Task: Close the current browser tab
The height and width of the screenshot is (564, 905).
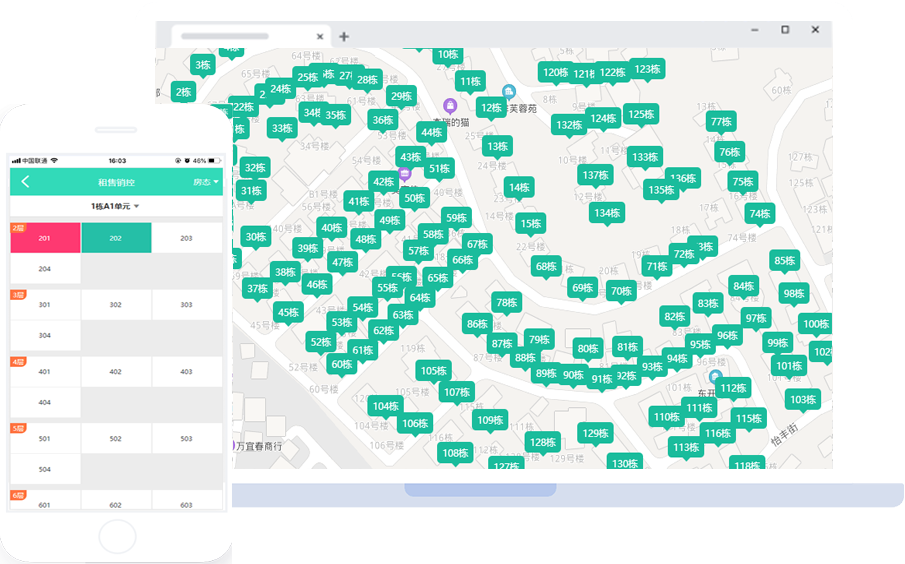Action: pyautogui.click(x=320, y=36)
